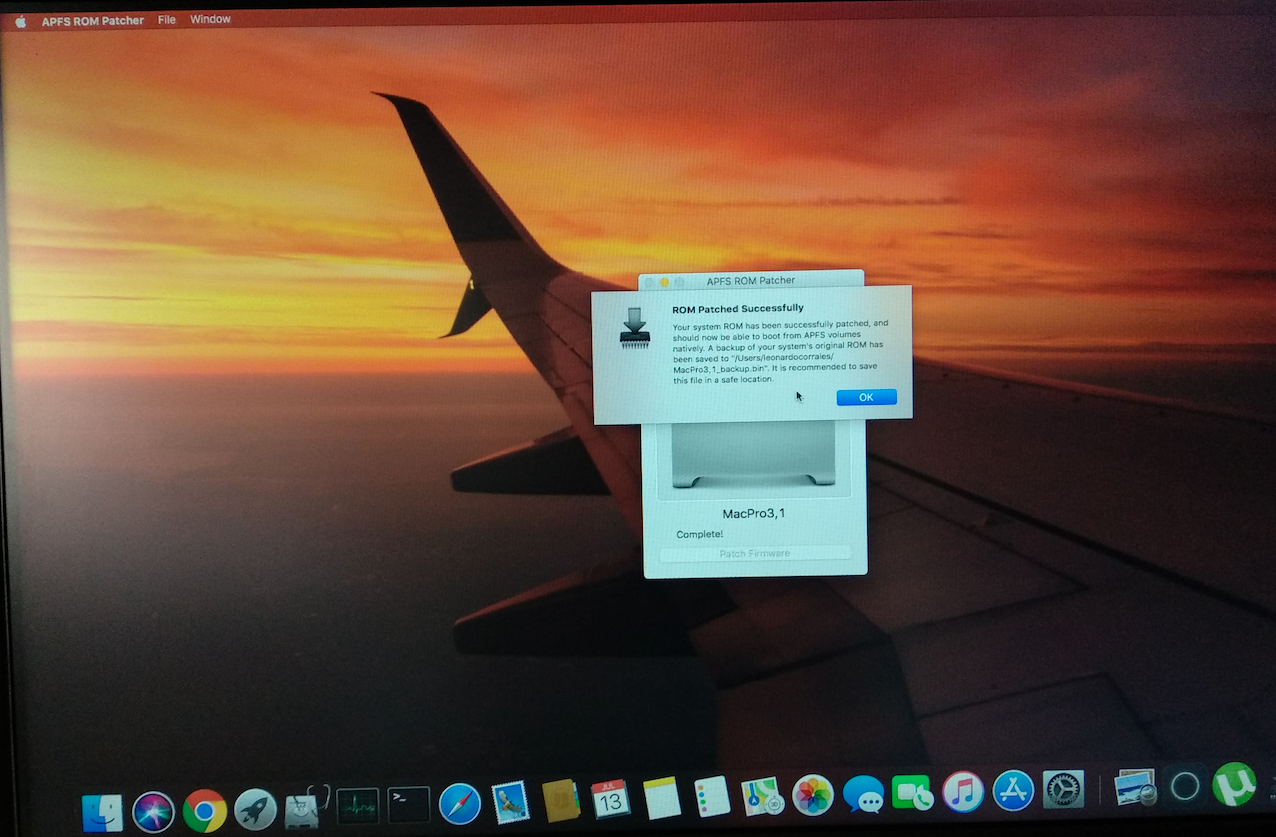
Task: Open Calendar icon showing 13
Action: tap(611, 799)
